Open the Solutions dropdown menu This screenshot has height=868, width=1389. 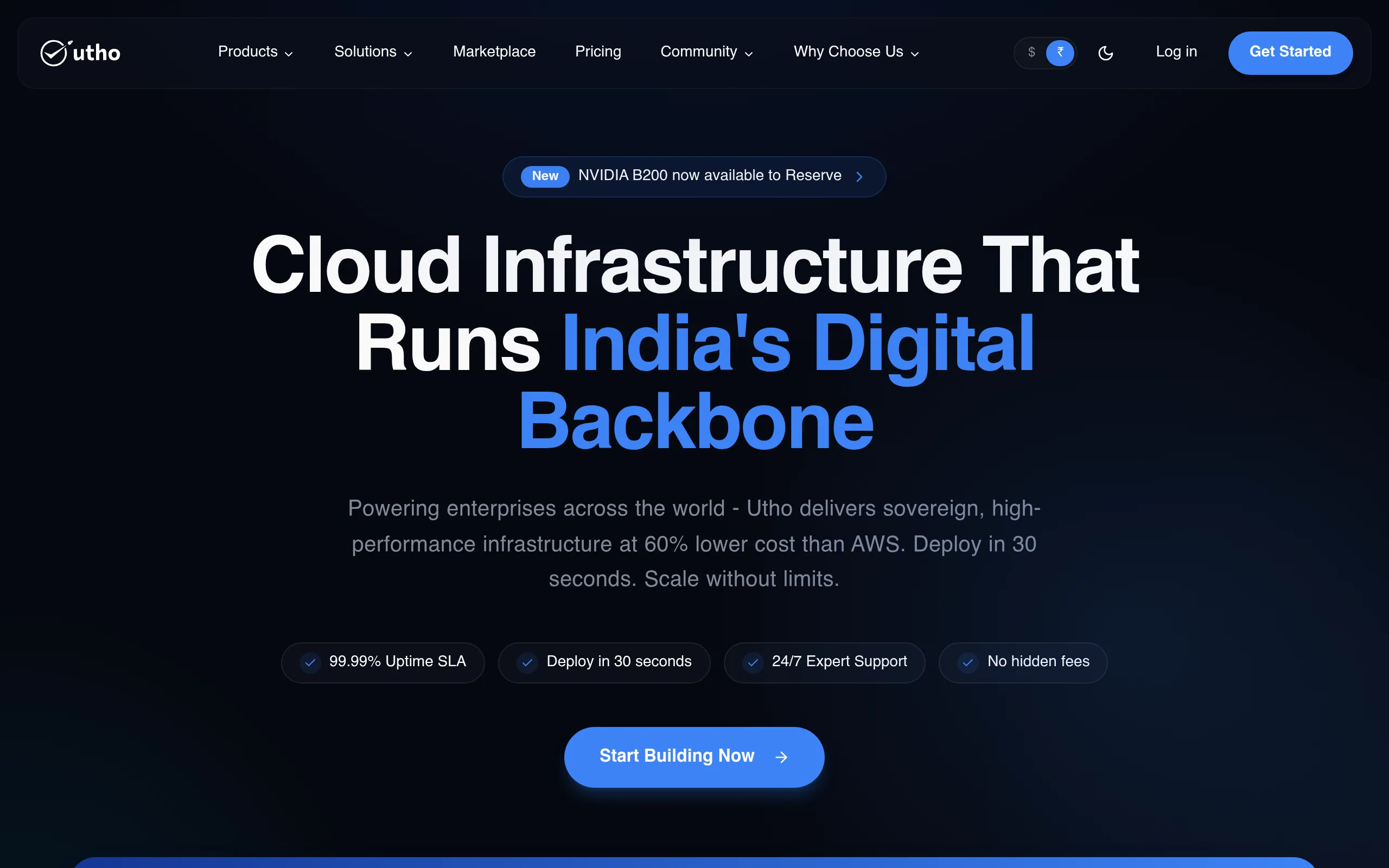373,52
